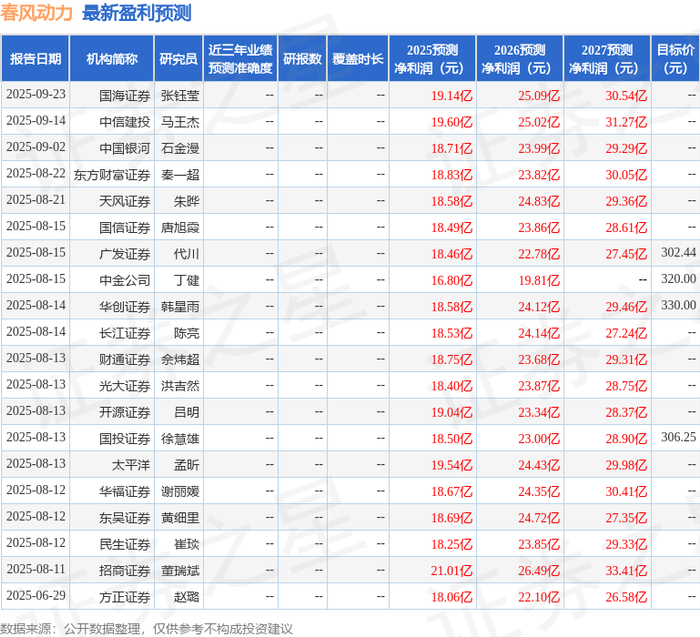Viewport: 700px width, 637px height.
Task: Select the 30.54亿 profit value
Action: [626, 96]
